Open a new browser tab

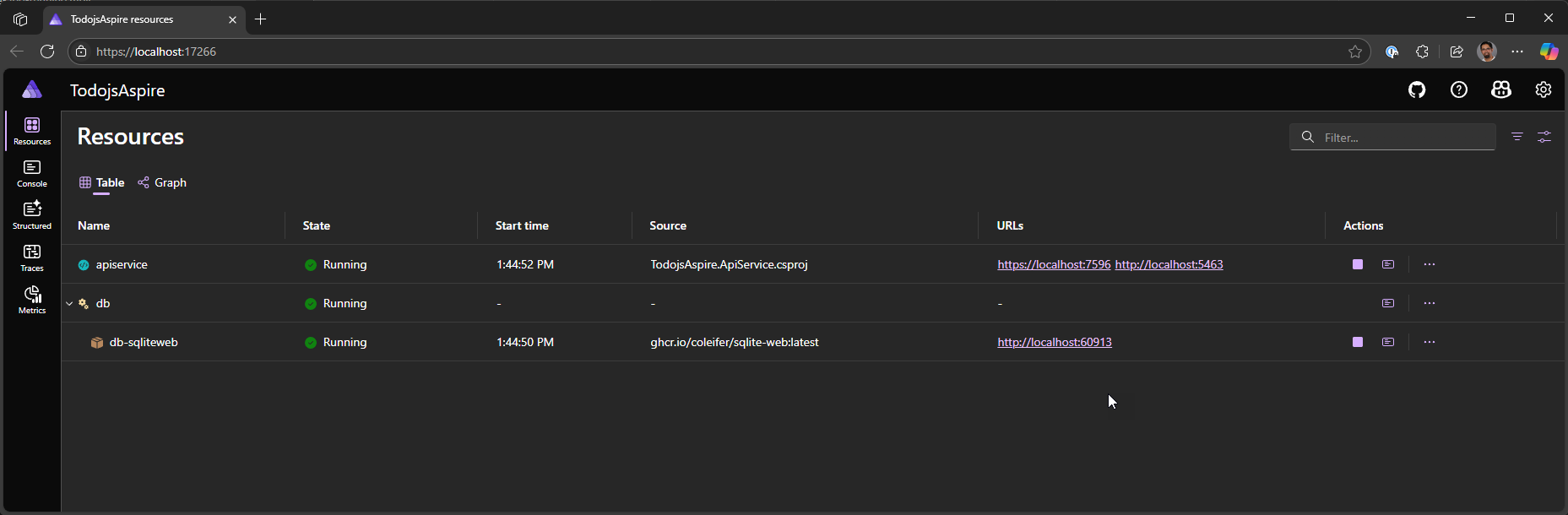pyautogui.click(x=261, y=19)
